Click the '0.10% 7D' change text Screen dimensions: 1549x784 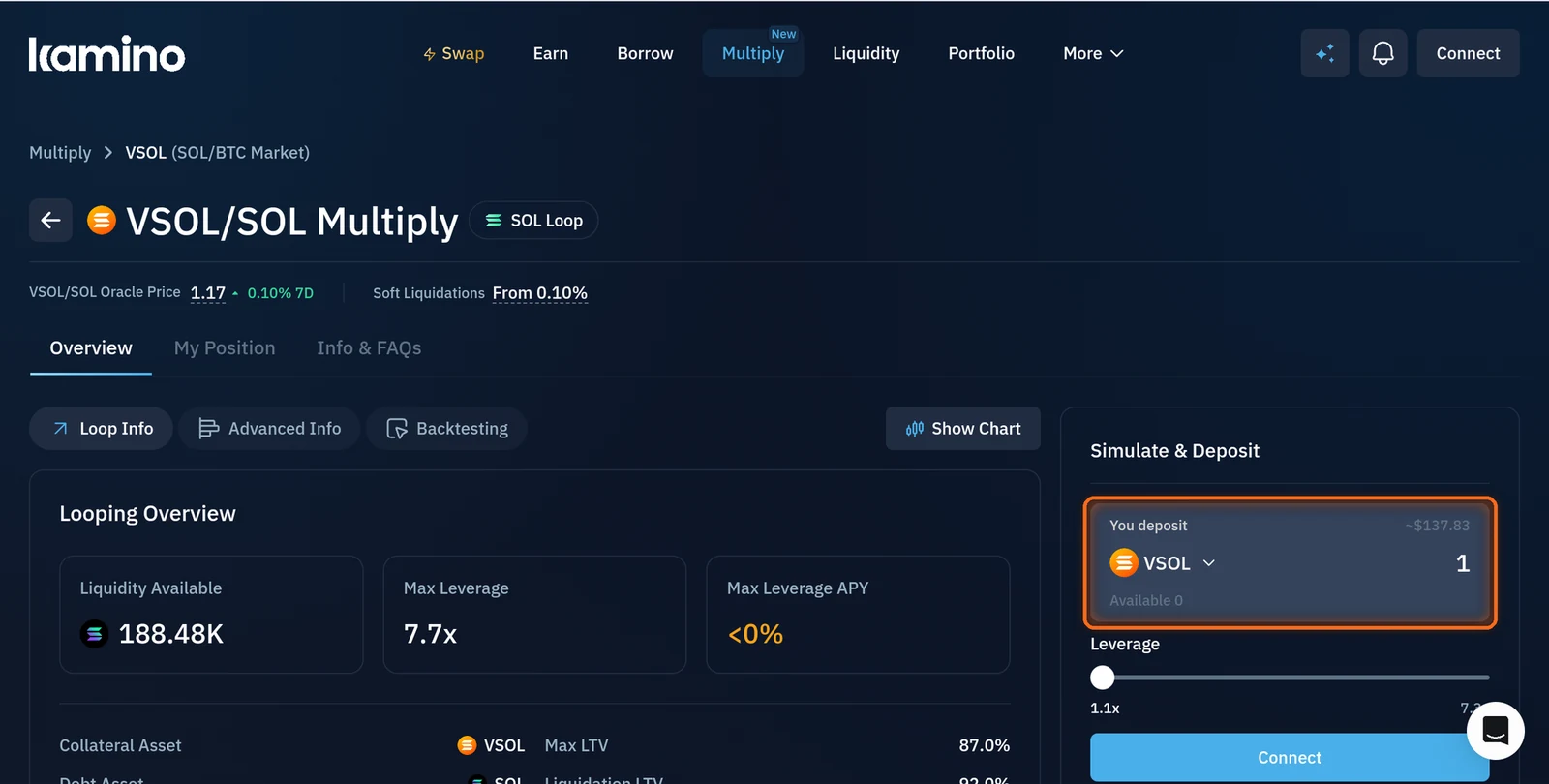point(280,293)
